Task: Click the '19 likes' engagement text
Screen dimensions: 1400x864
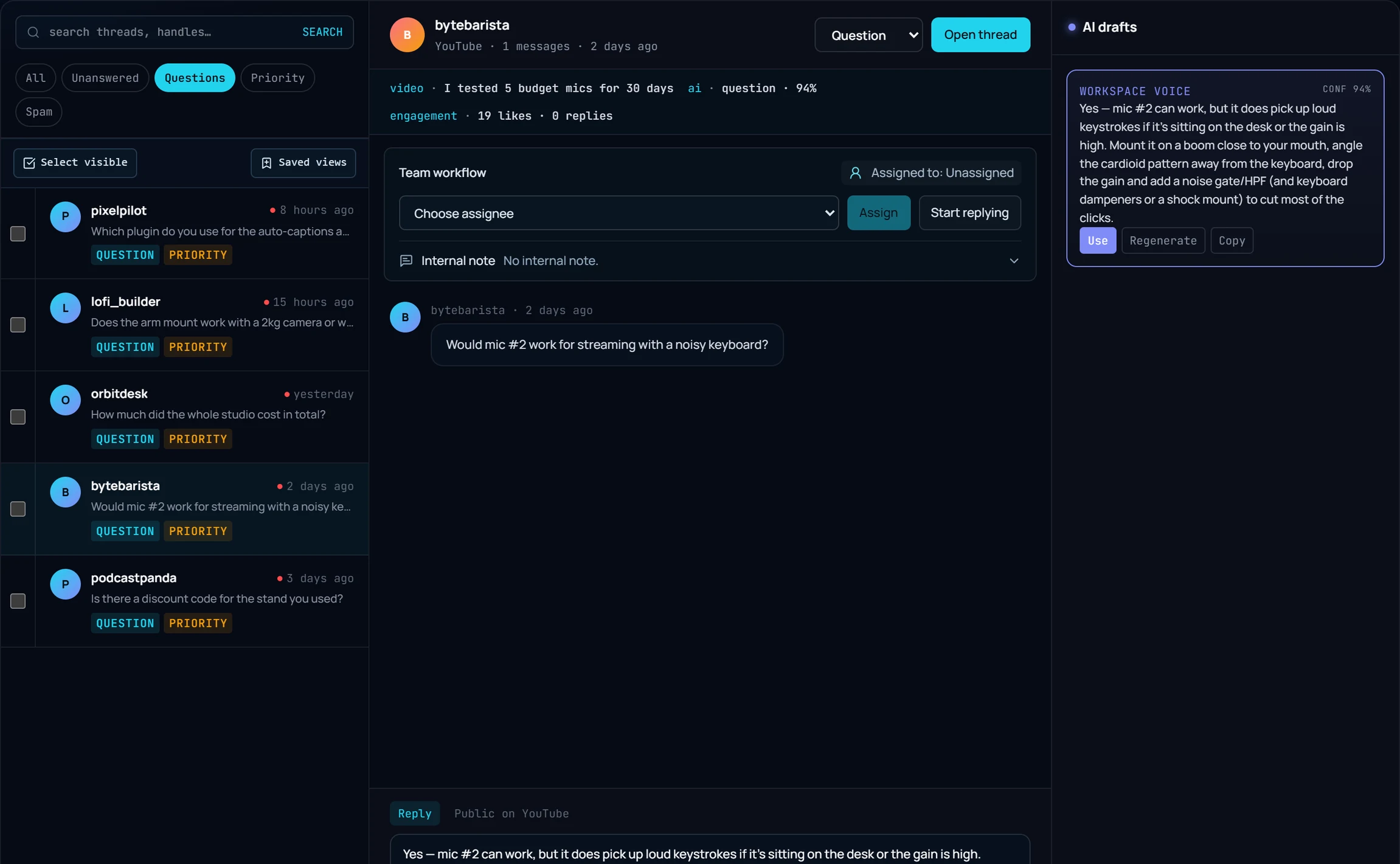Action: pos(504,116)
